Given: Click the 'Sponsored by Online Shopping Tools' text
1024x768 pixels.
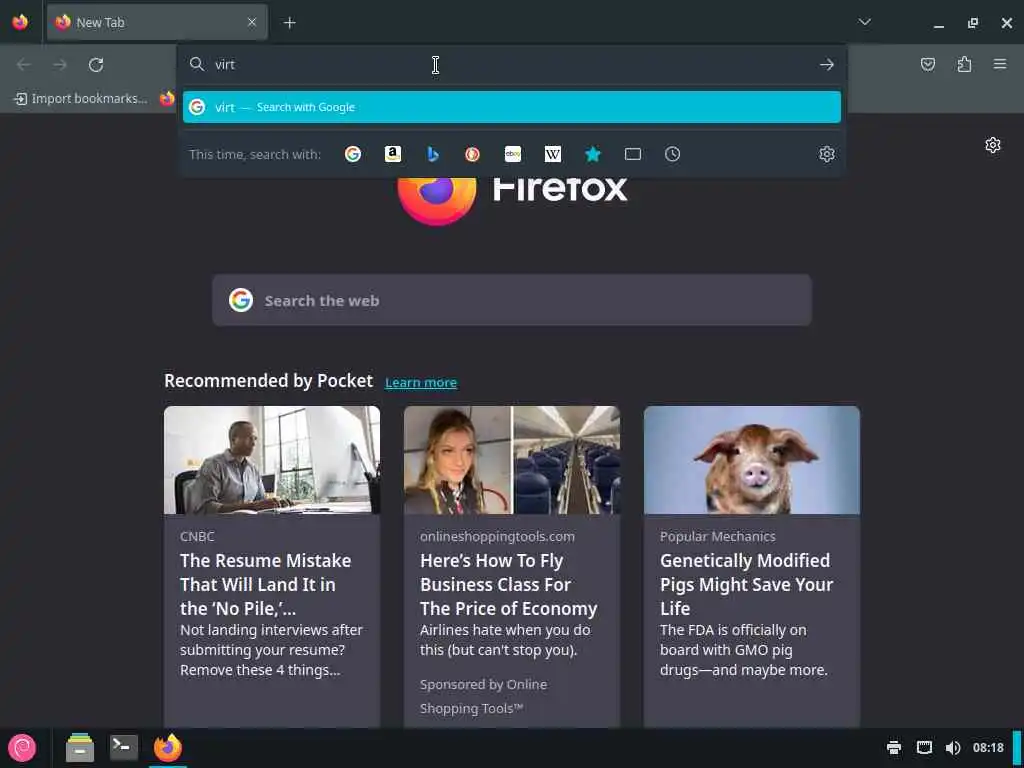Looking at the screenshot, I should click(484, 696).
